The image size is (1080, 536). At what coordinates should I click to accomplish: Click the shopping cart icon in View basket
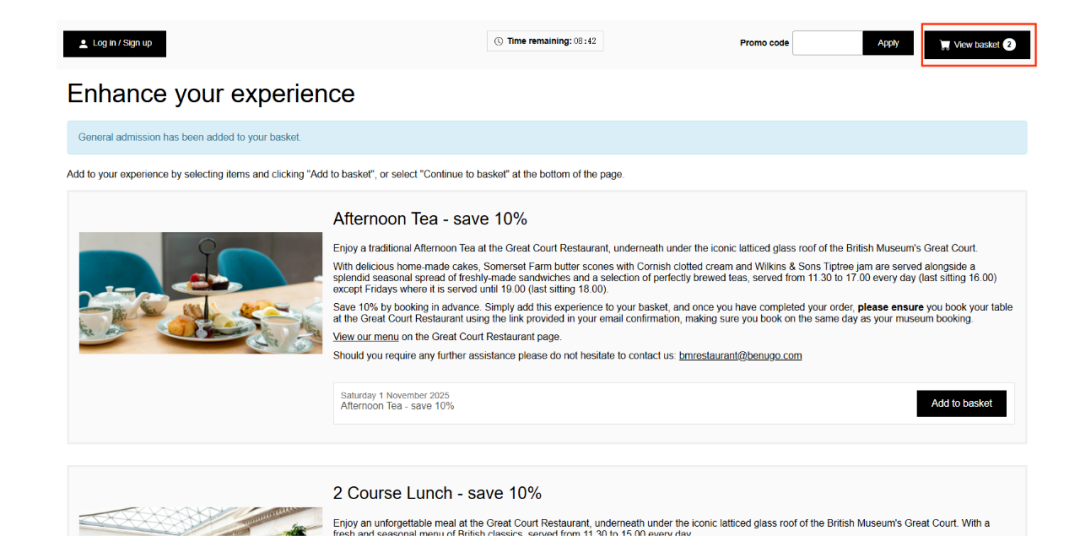click(945, 45)
